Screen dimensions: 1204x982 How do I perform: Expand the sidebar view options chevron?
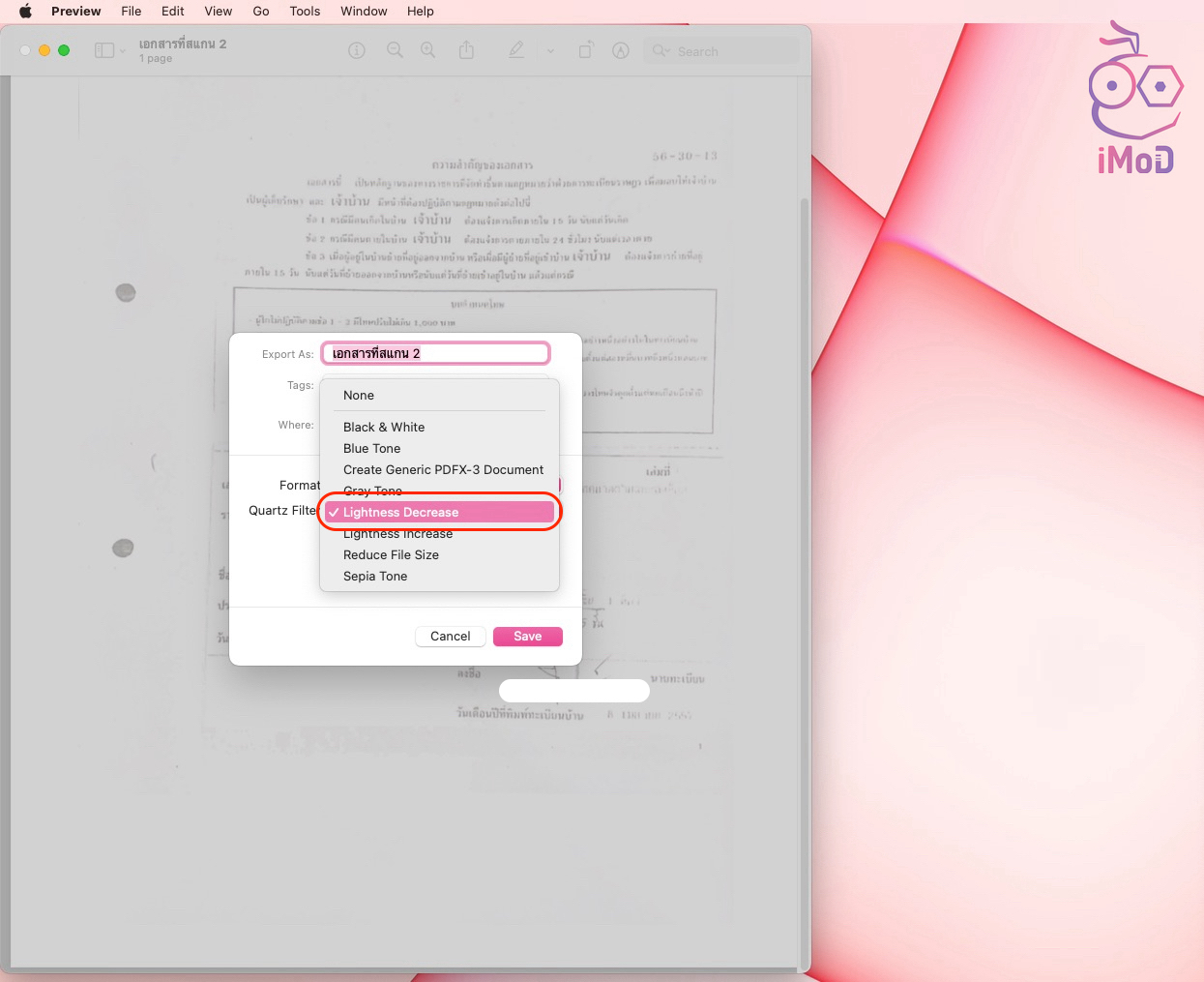click(123, 51)
